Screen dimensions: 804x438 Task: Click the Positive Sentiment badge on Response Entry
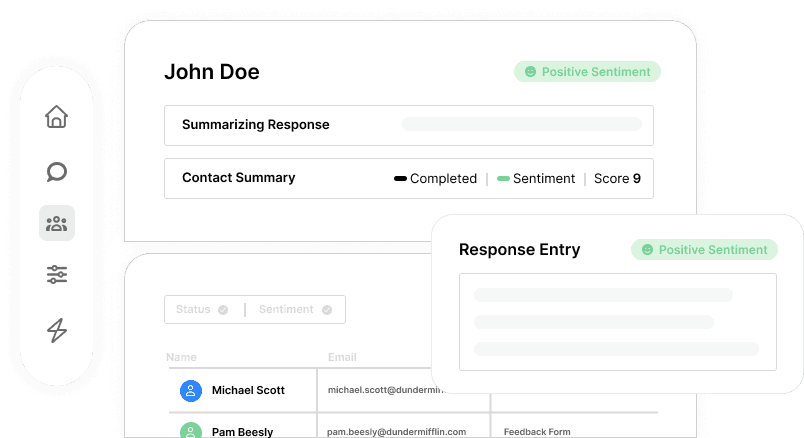(x=703, y=249)
